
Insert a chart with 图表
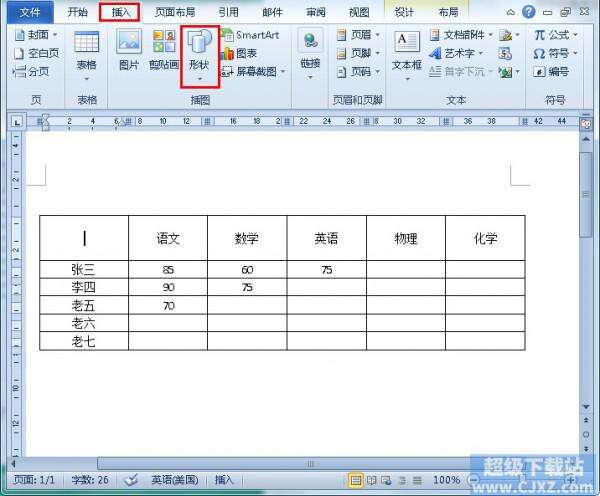239,53
